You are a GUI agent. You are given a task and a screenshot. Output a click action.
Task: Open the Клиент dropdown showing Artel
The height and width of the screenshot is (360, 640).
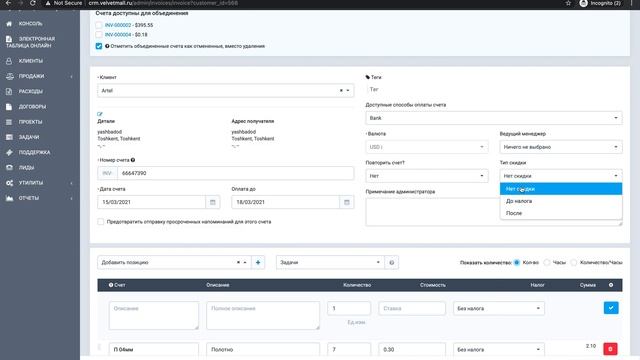click(x=225, y=91)
